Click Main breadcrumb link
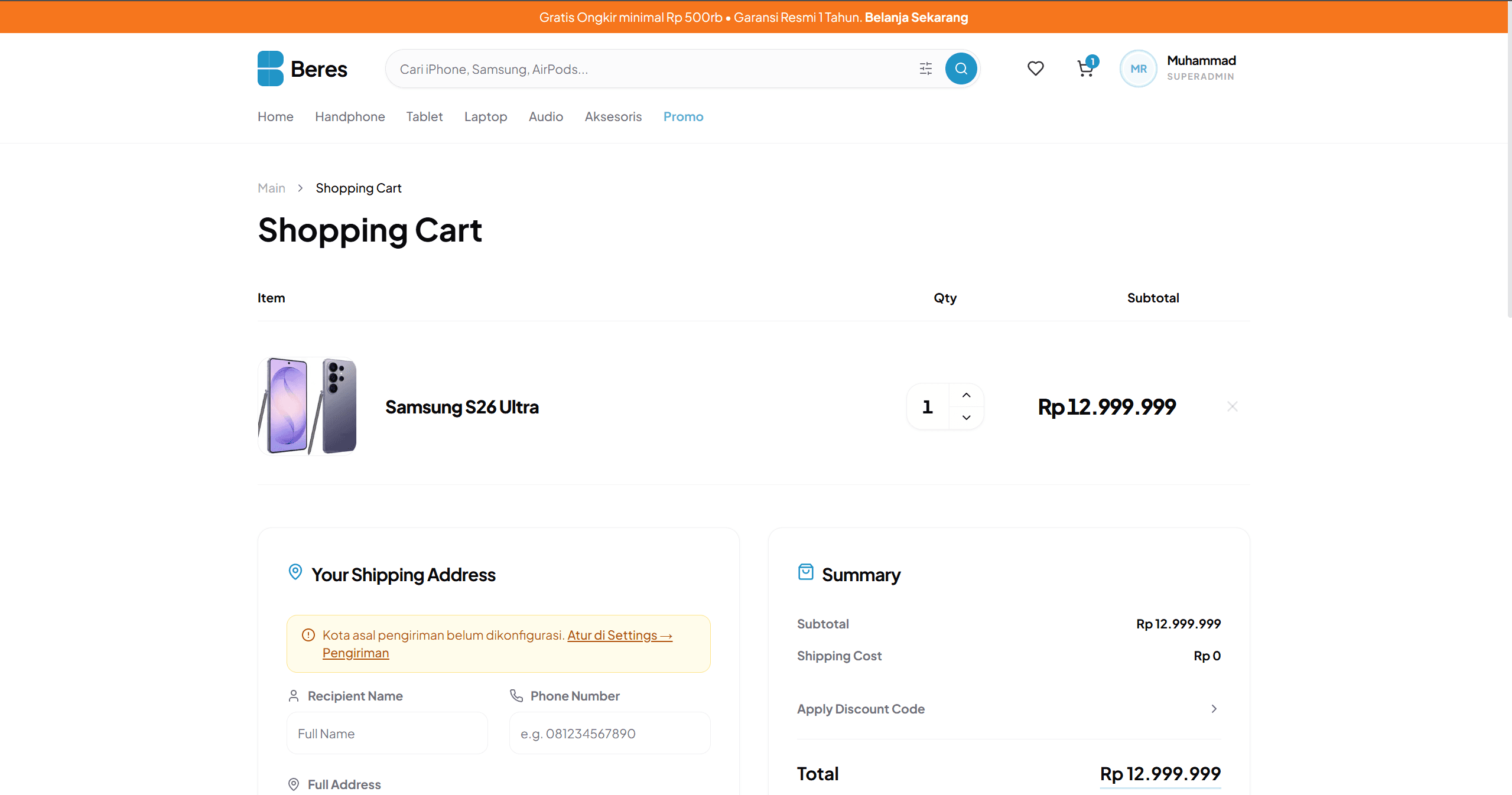The width and height of the screenshot is (1512, 795). 271,188
